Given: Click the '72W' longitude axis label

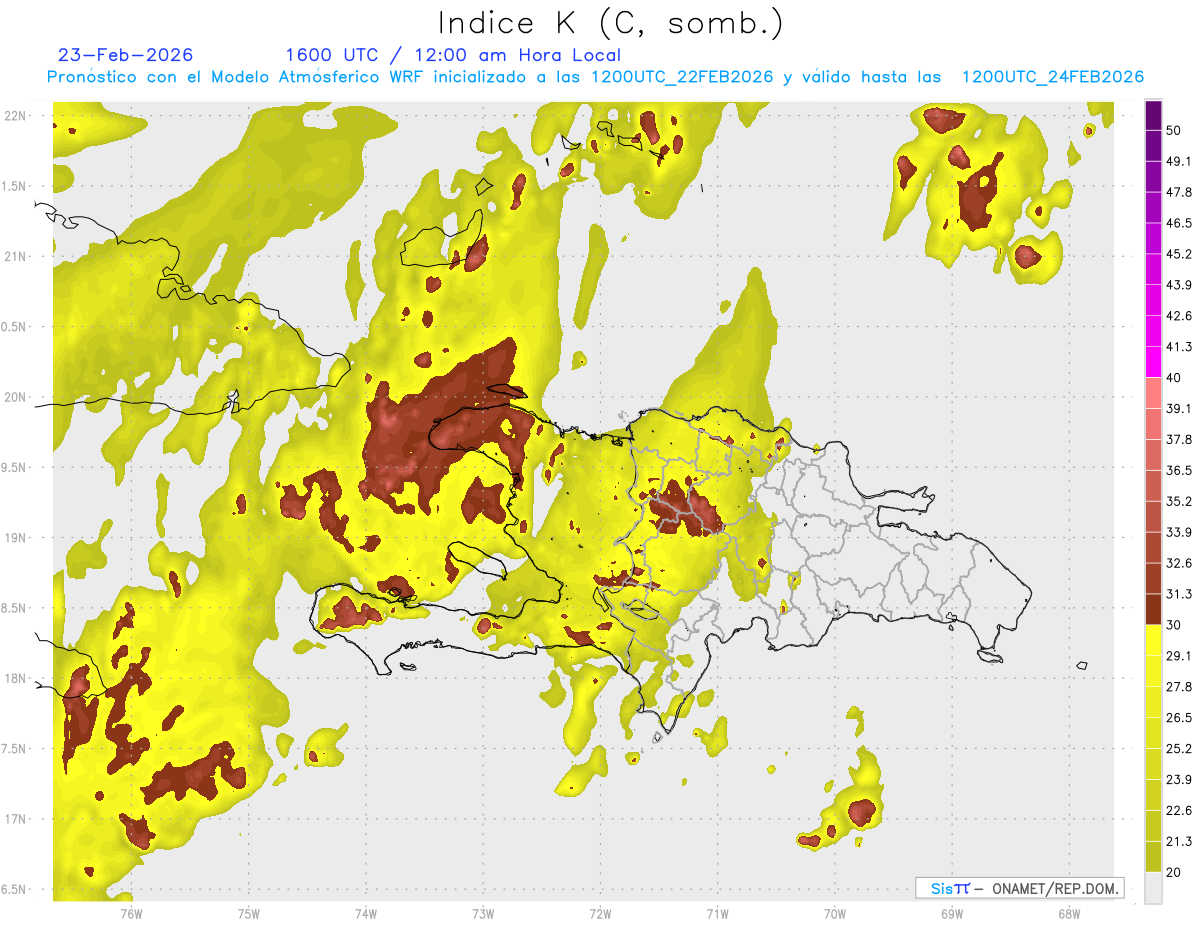Looking at the screenshot, I should click(x=600, y=913).
